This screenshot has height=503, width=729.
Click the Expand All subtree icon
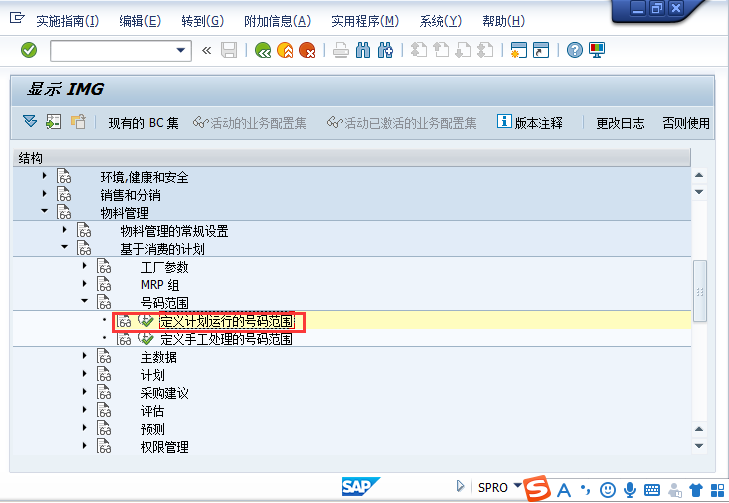[x=30, y=122]
